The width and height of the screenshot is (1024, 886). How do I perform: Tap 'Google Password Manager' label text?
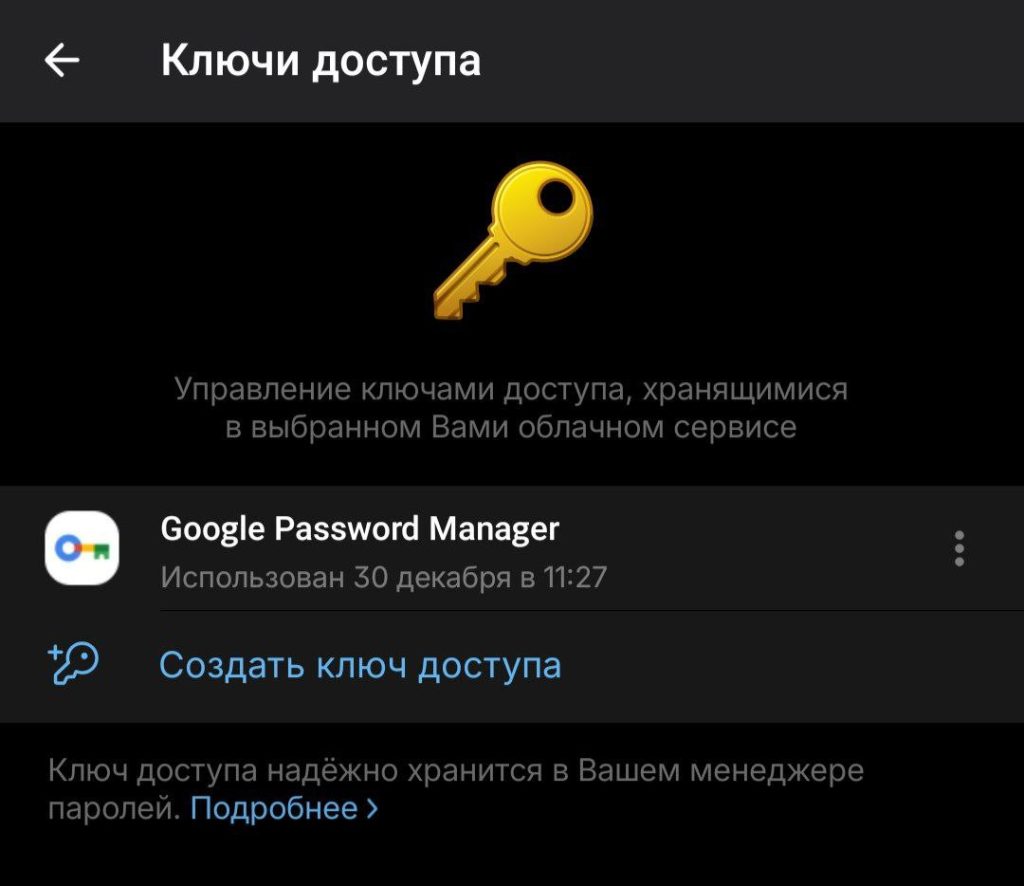(362, 528)
